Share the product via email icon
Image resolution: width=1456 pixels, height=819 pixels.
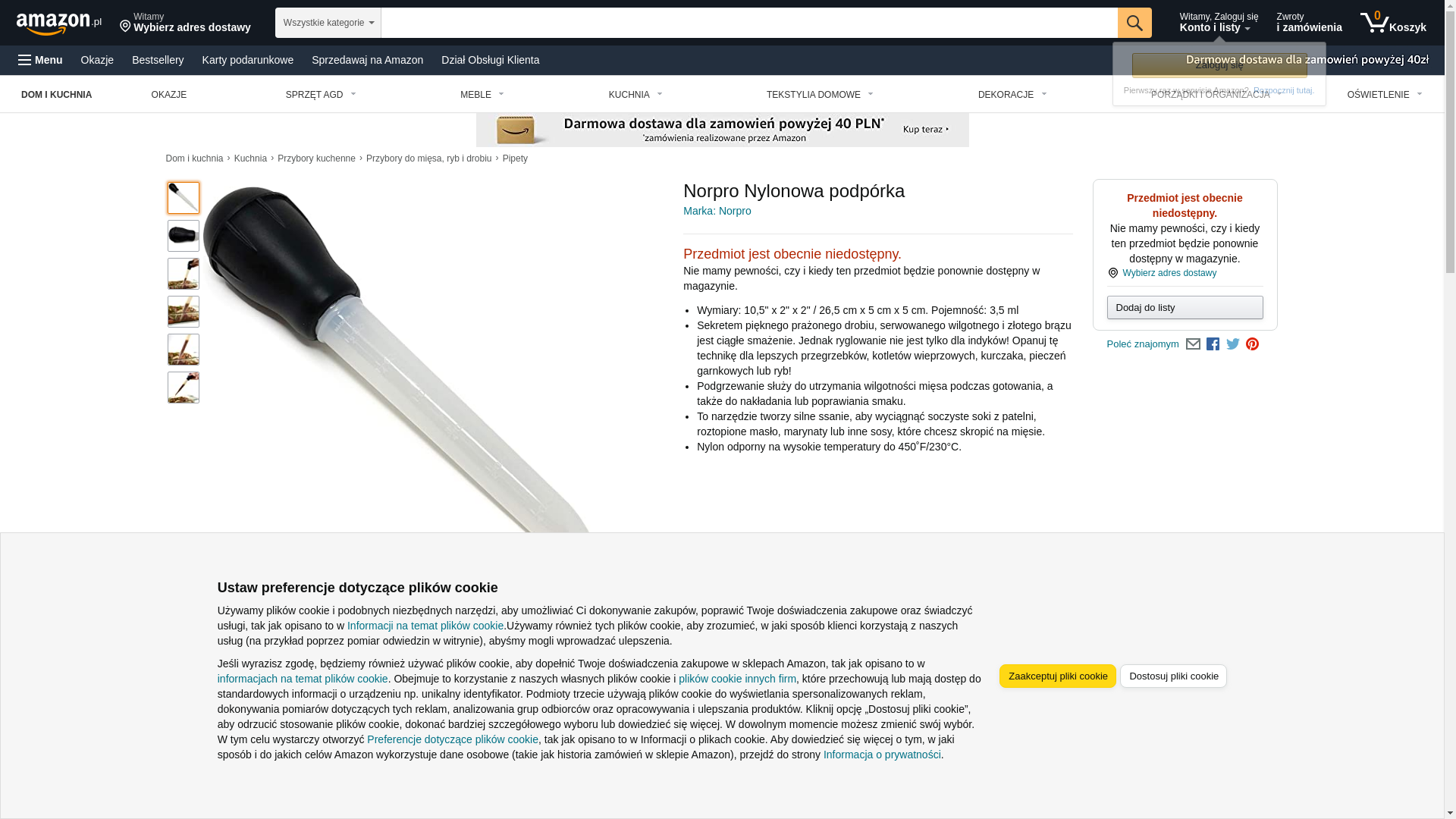pyautogui.click(x=1193, y=344)
